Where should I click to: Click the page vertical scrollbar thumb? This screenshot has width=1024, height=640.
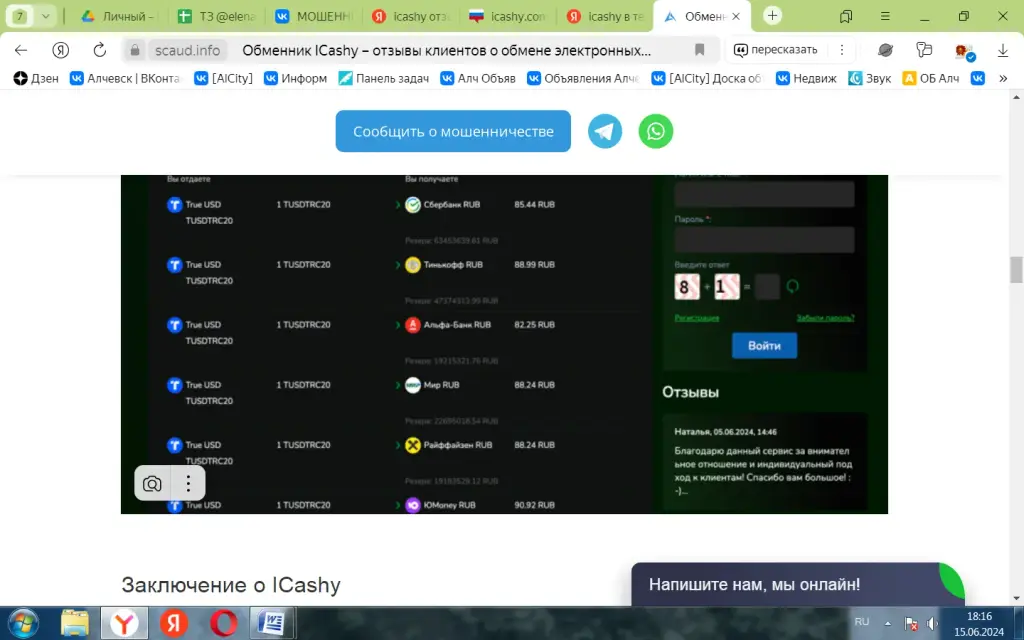coord(1016,270)
